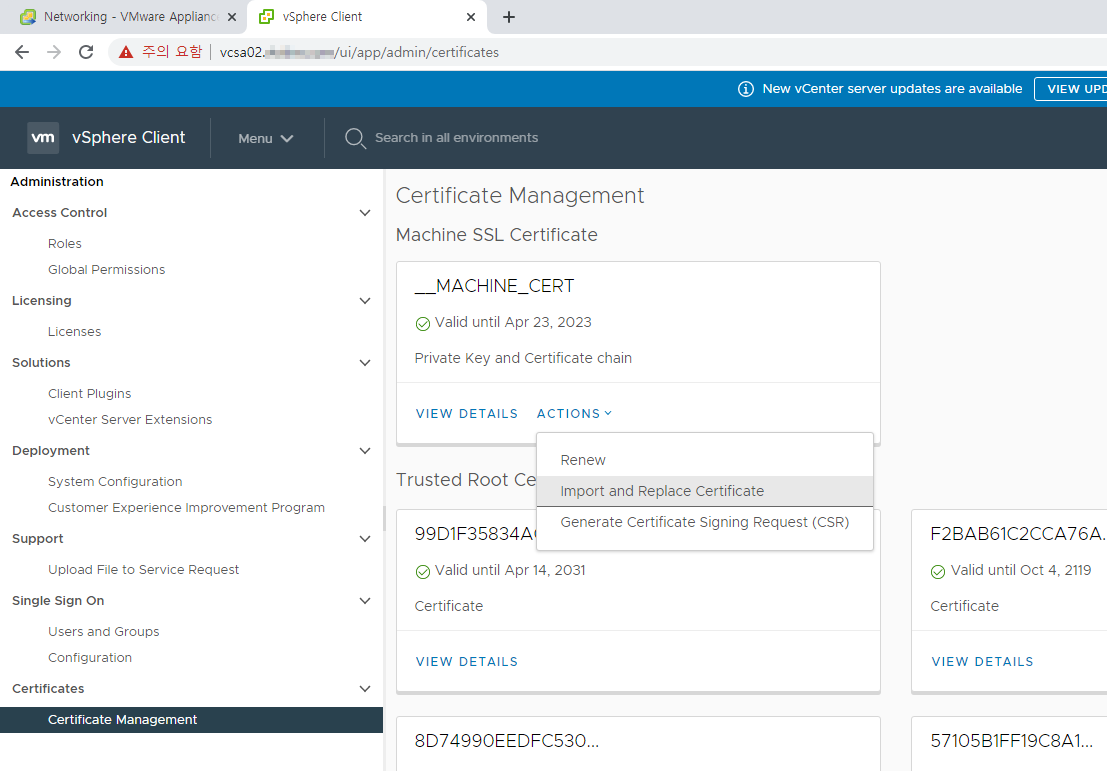Collapse the Deployment section
Image resolution: width=1107 pixels, height=771 pixels.
(365, 450)
